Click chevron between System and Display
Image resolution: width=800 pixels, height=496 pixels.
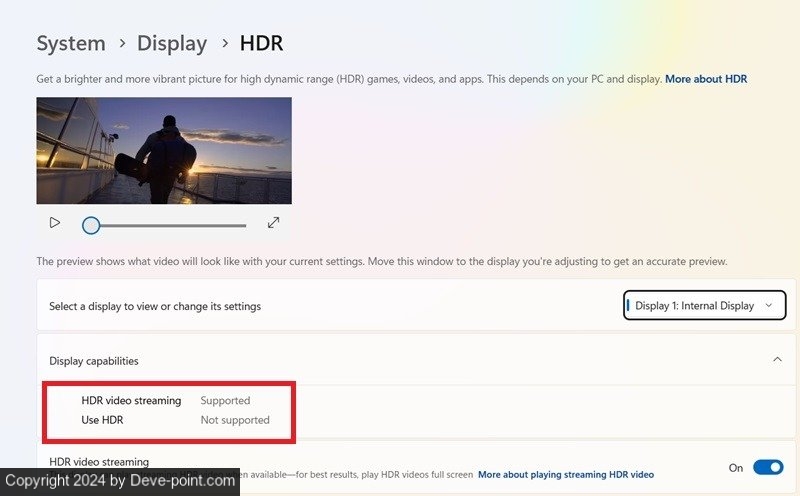(x=121, y=44)
